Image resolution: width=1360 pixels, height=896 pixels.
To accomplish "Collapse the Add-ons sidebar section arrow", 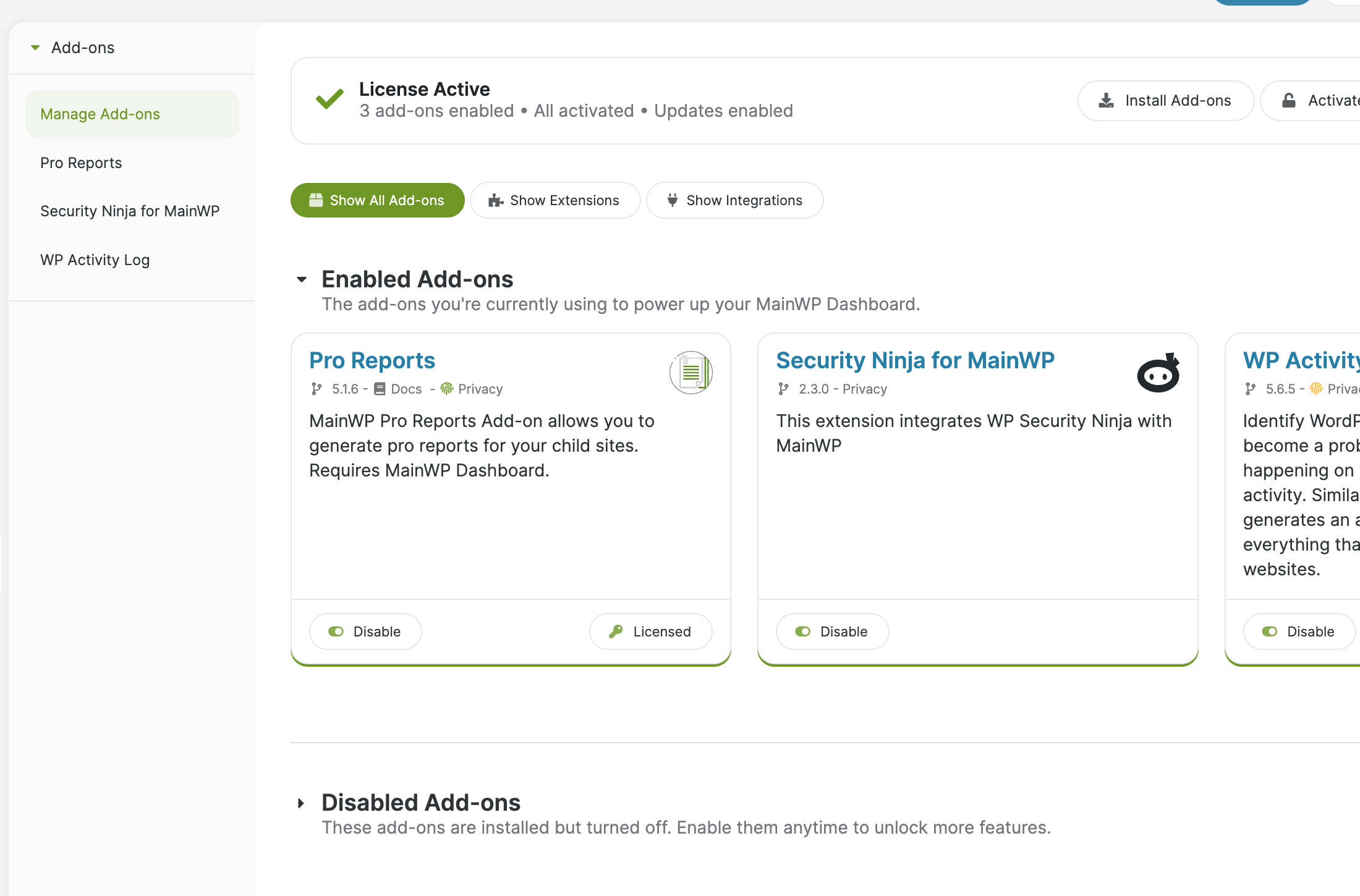I will point(35,48).
